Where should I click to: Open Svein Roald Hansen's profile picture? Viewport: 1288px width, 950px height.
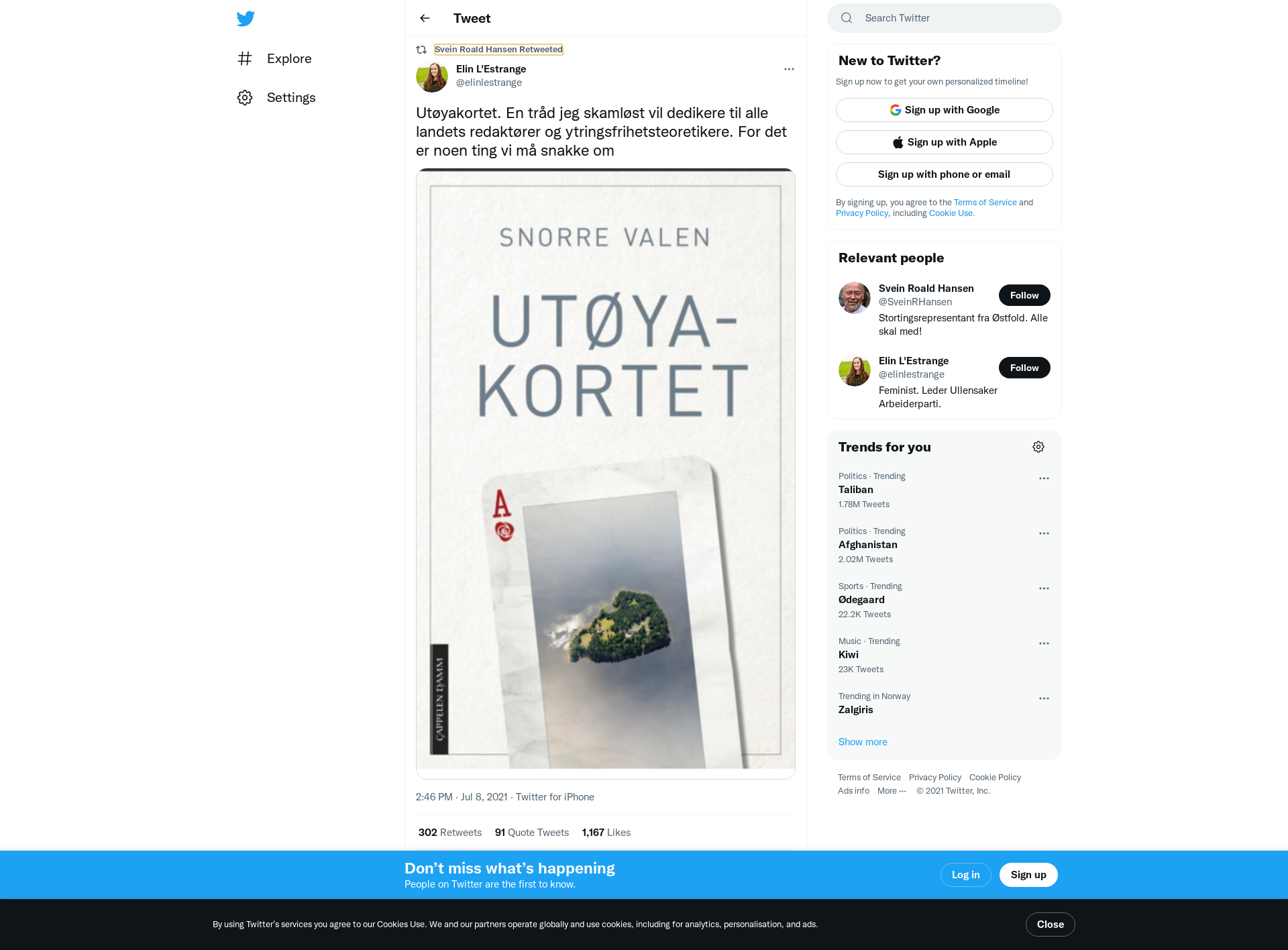(x=855, y=298)
